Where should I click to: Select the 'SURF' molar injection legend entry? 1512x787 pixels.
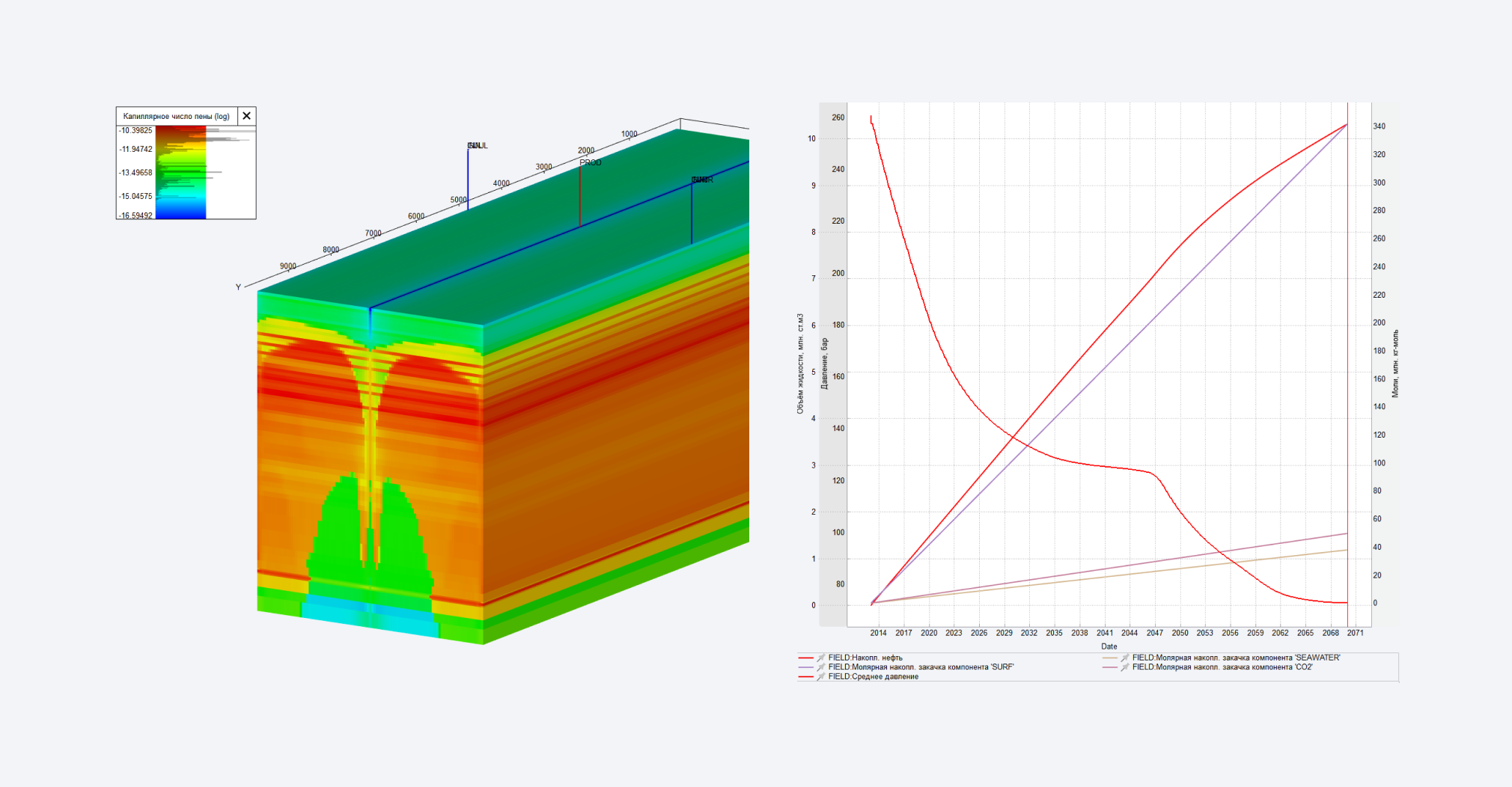[921, 667]
